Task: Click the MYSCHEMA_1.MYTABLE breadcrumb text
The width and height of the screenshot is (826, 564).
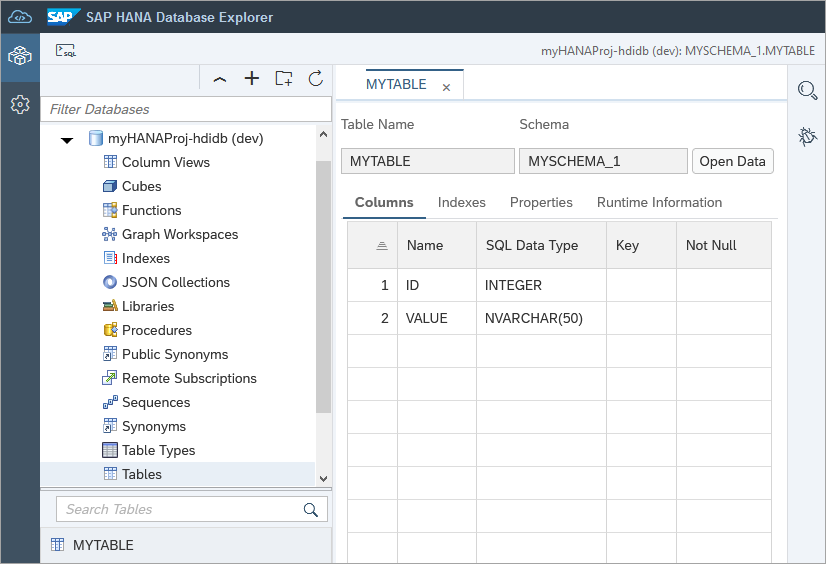Action: pyautogui.click(x=750, y=51)
